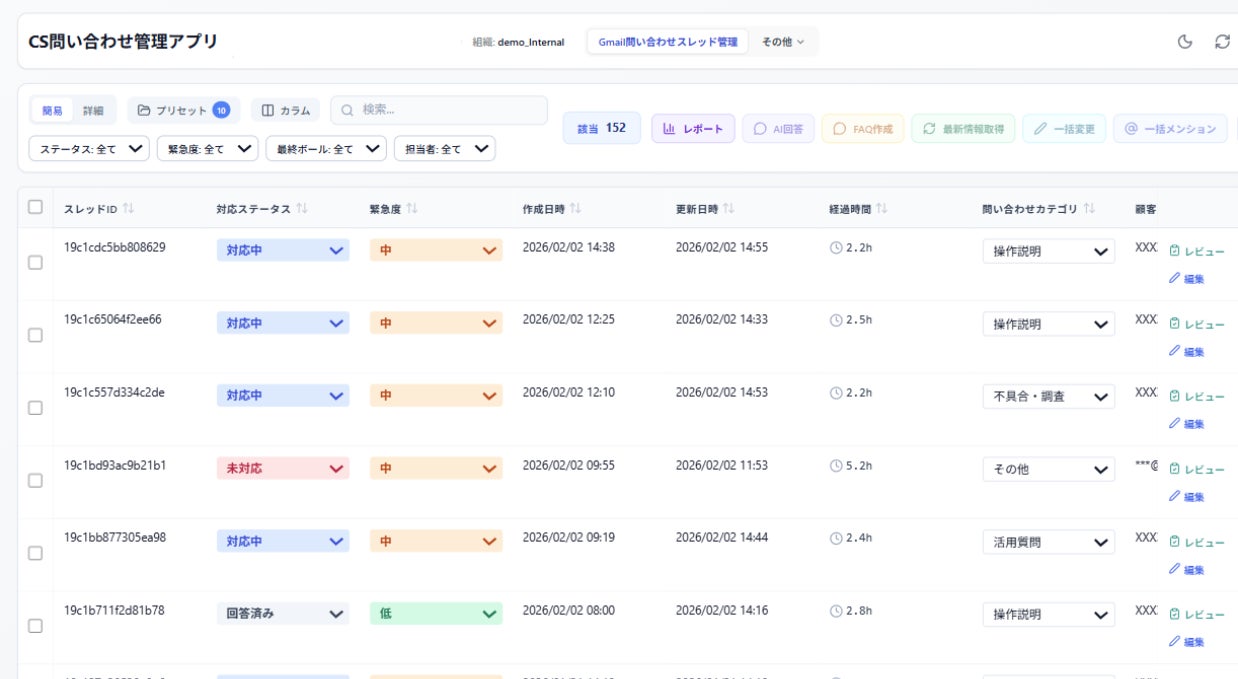Change the 未対応 status dropdown
This screenshot has width=1238, height=679.
[283, 468]
